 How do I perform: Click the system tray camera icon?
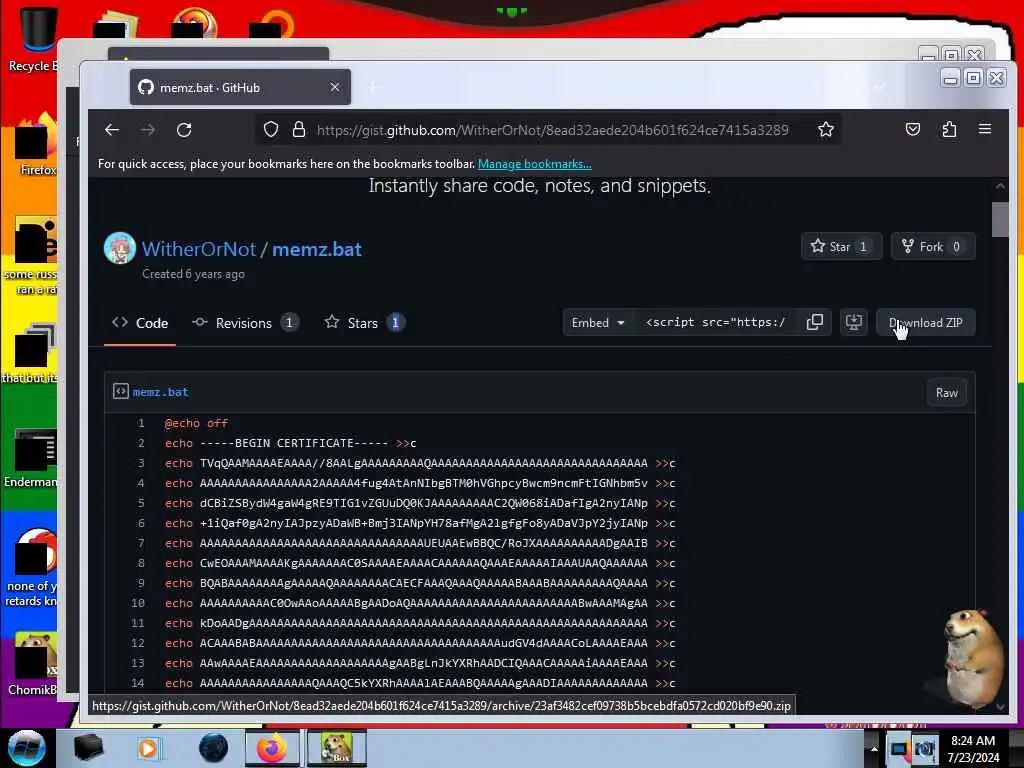point(925,748)
